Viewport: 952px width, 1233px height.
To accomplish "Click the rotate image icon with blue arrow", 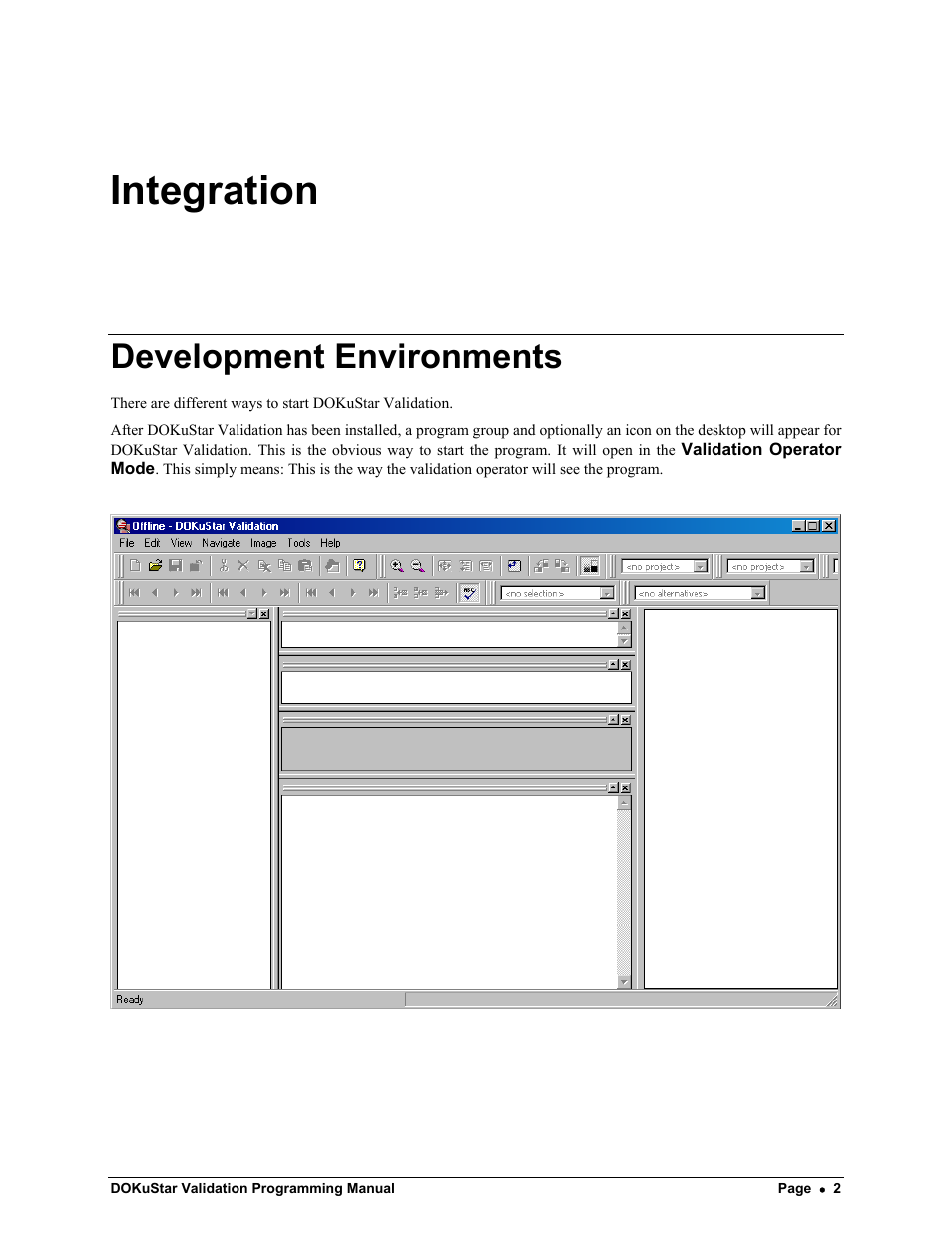I will coord(514,566).
